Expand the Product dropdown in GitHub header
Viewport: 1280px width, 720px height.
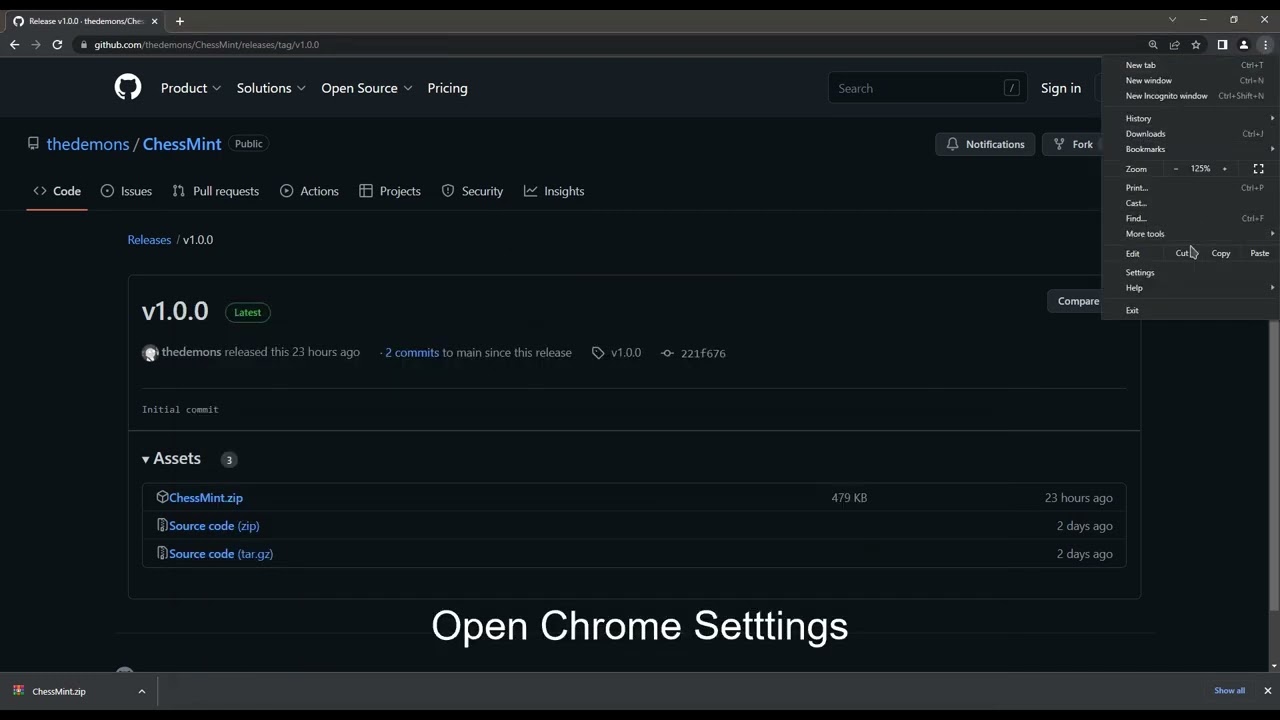(x=191, y=88)
